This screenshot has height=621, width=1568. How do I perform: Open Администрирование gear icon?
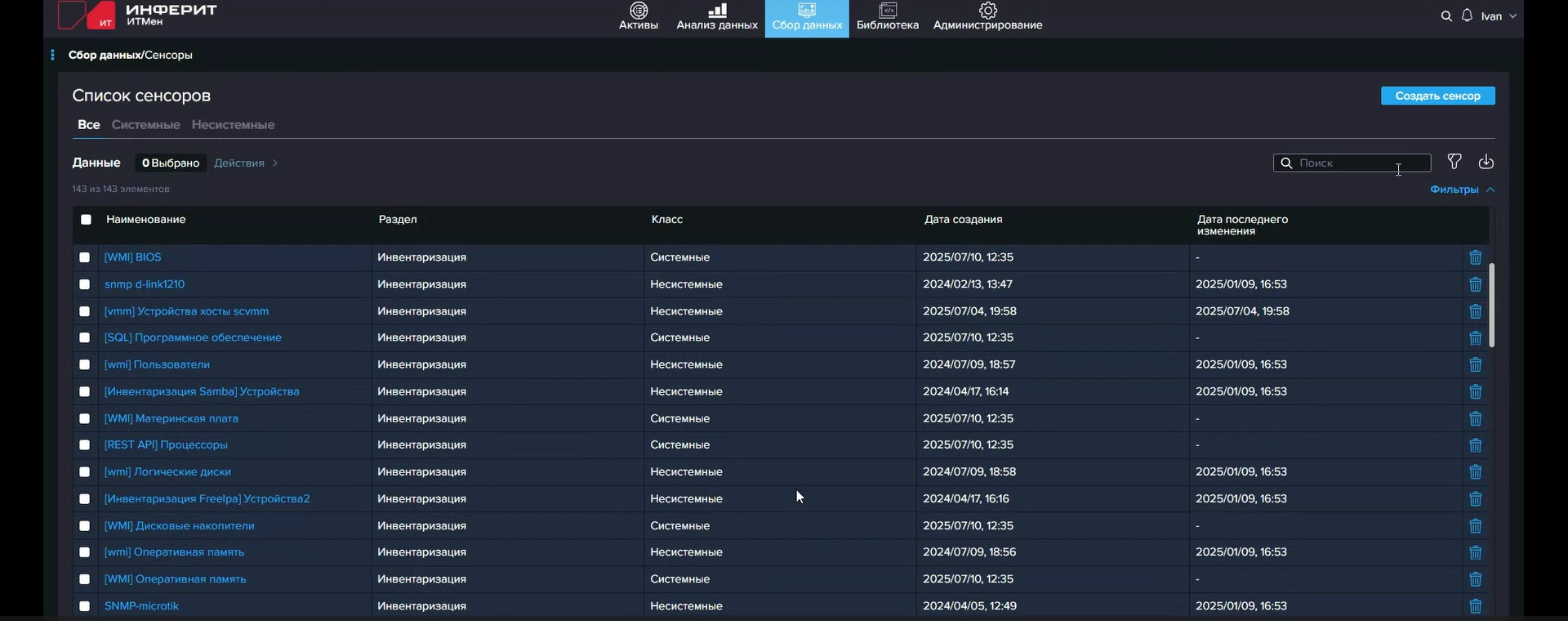click(x=988, y=11)
